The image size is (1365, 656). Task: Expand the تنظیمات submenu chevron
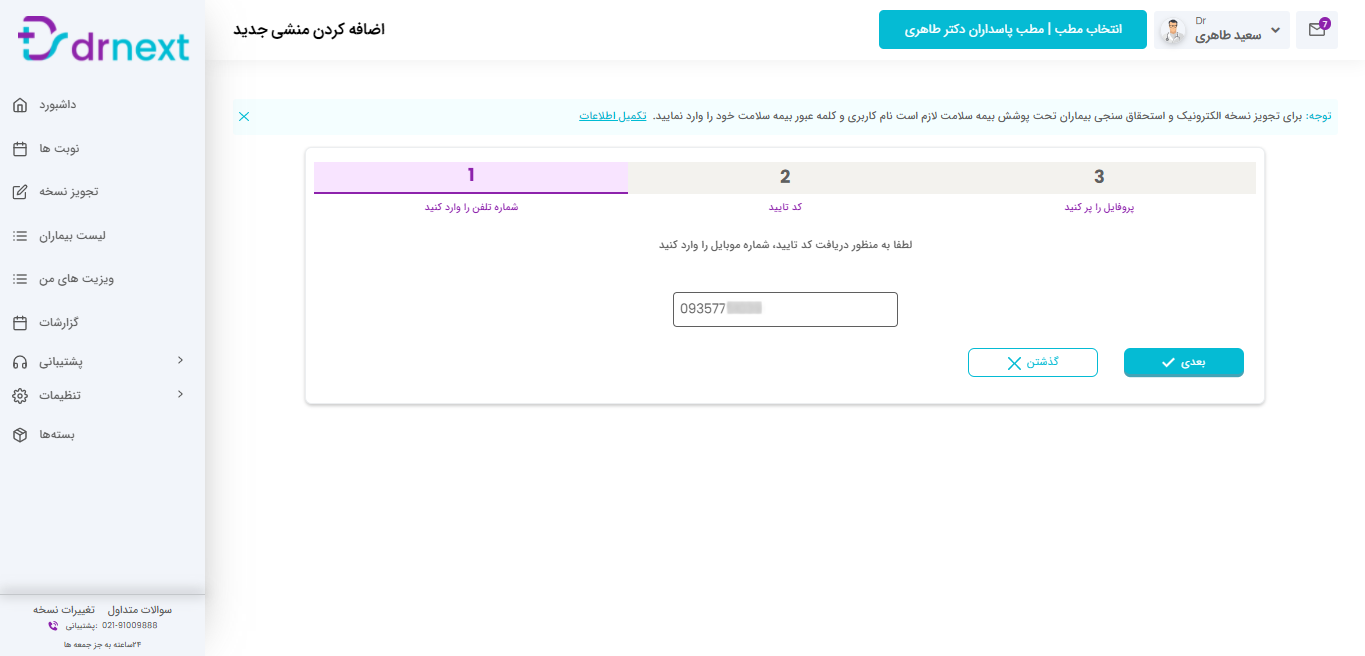click(180, 394)
